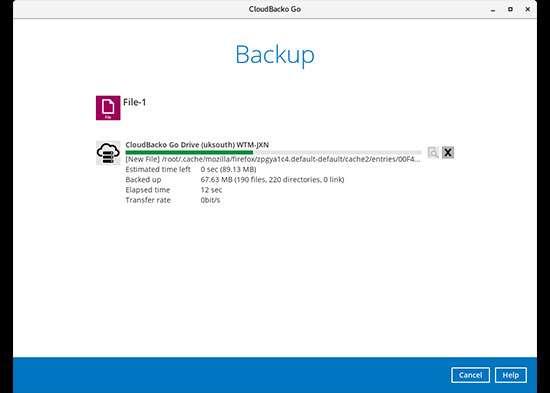Click the 67.63 MB backed up value
Viewport: 550px width, 393px height.
click(x=272, y=180)
